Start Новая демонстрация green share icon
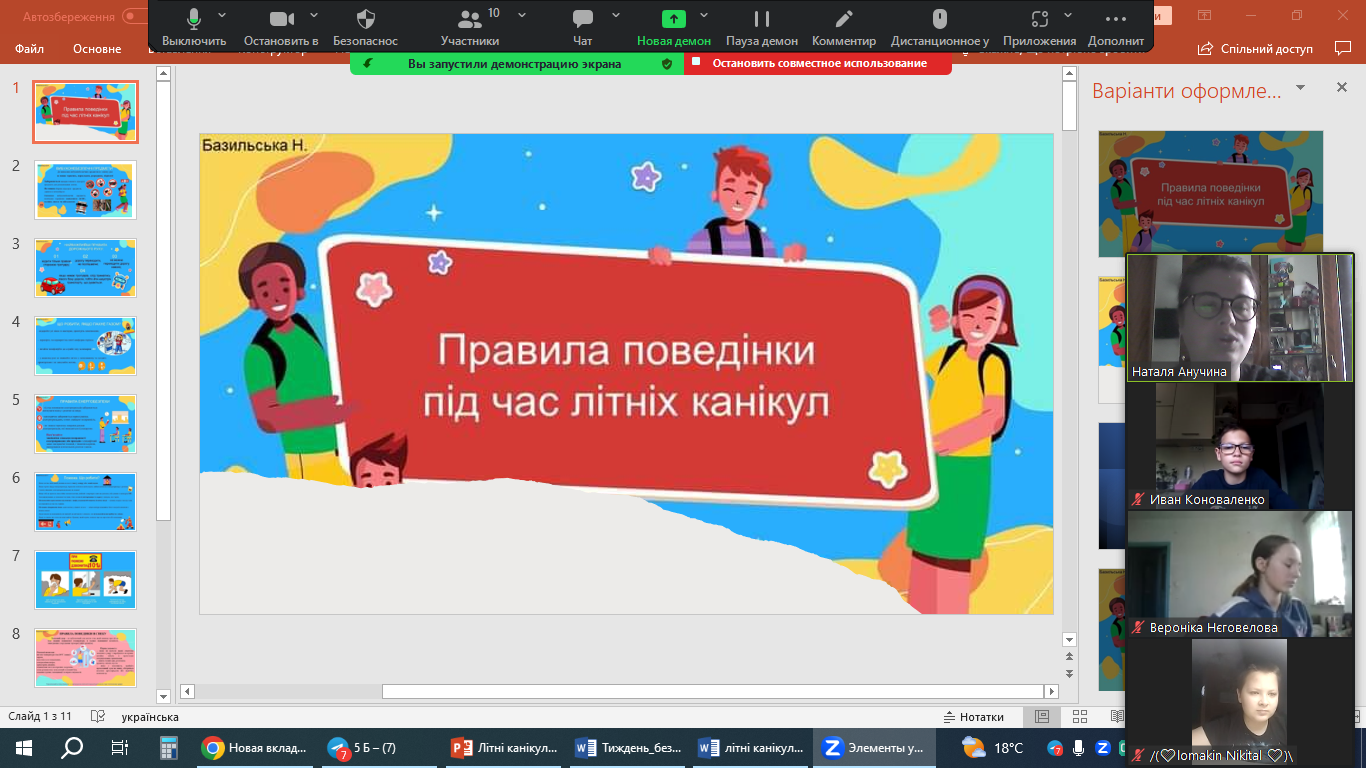The width and height of the screenshot is (1366, 768). pyautogui.click(x=674, y=27)
